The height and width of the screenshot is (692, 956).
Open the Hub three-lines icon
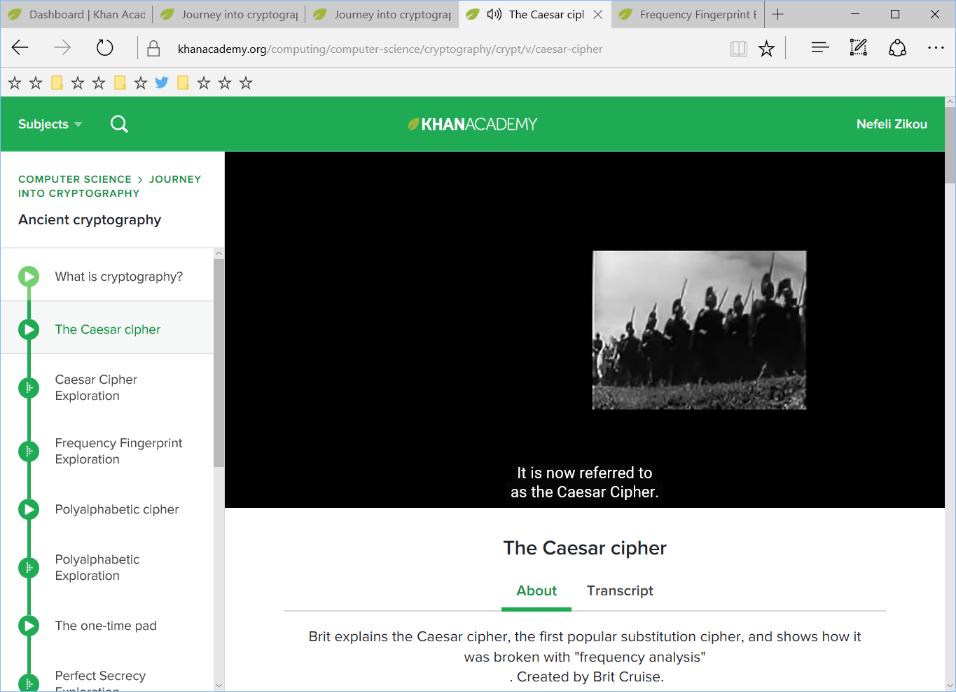(x=820, y=47)
